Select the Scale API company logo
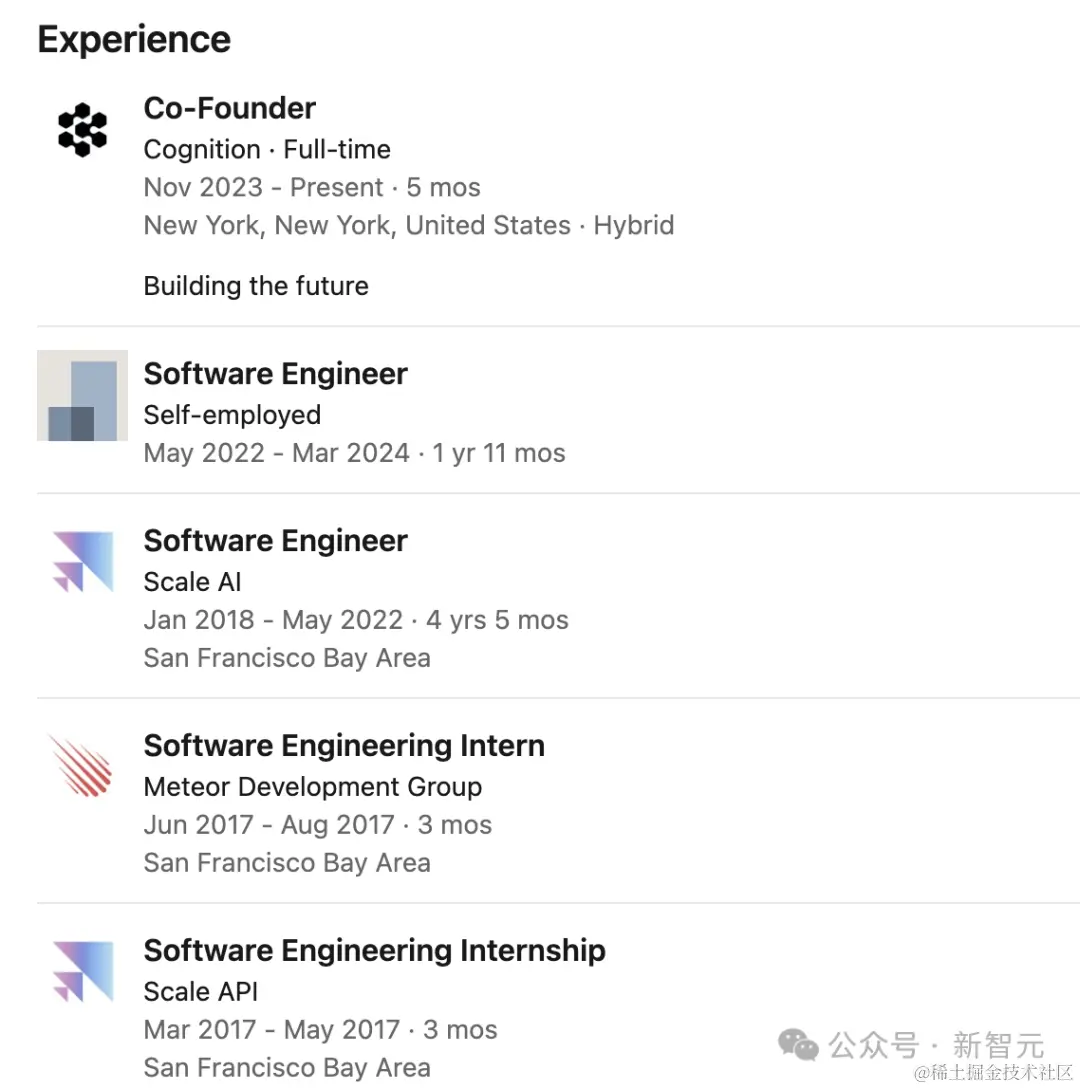This screenshot has width=1080, height=1089. click(x=82, y=971)
